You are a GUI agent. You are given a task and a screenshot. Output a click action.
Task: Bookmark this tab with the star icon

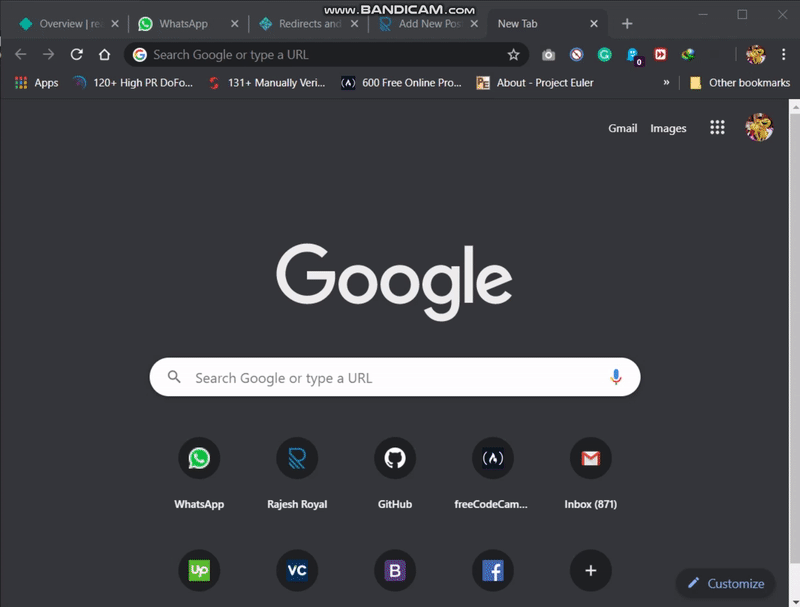tap(513, 55)
